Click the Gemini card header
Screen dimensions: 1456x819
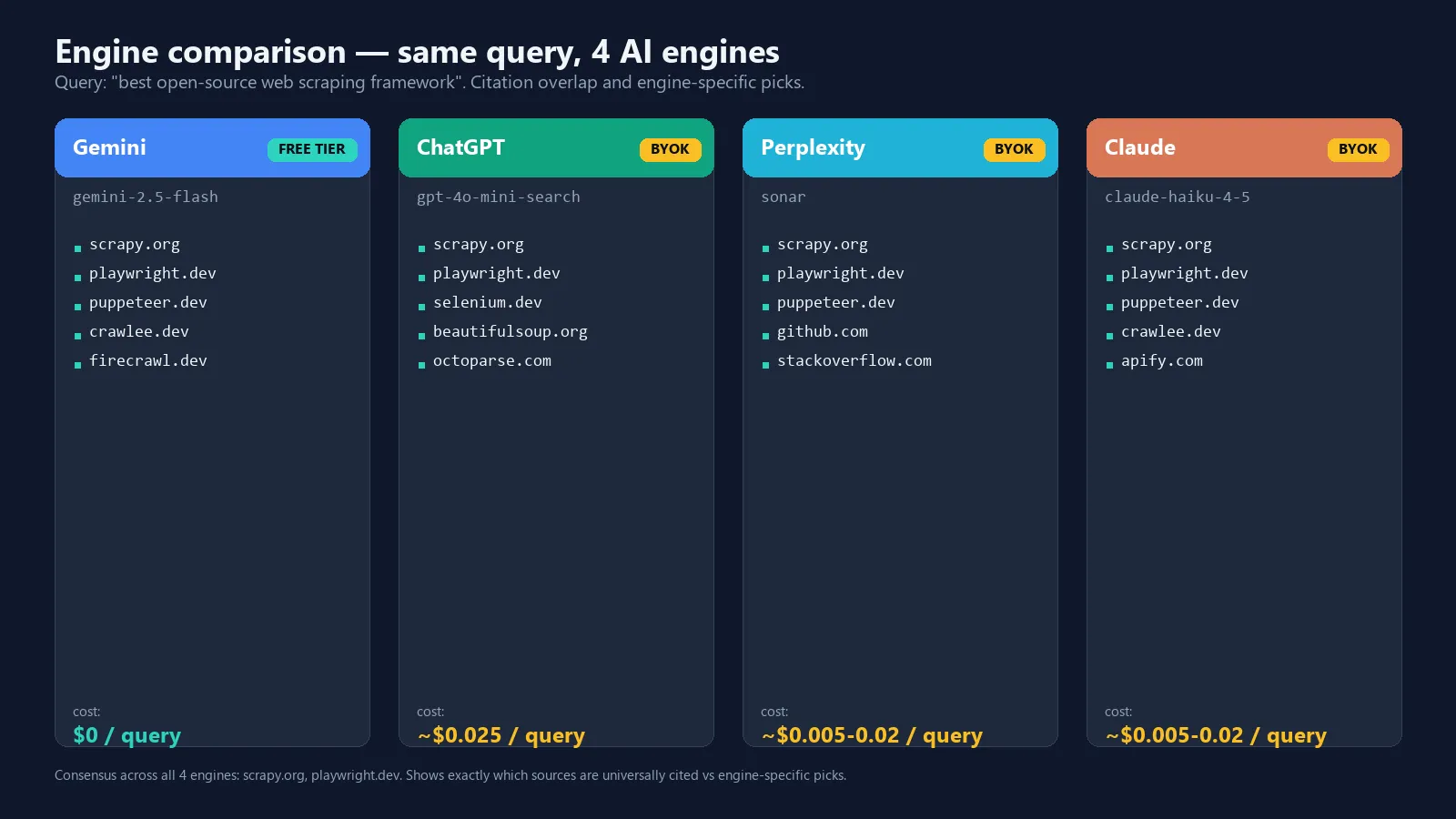[x=212, y=147]
